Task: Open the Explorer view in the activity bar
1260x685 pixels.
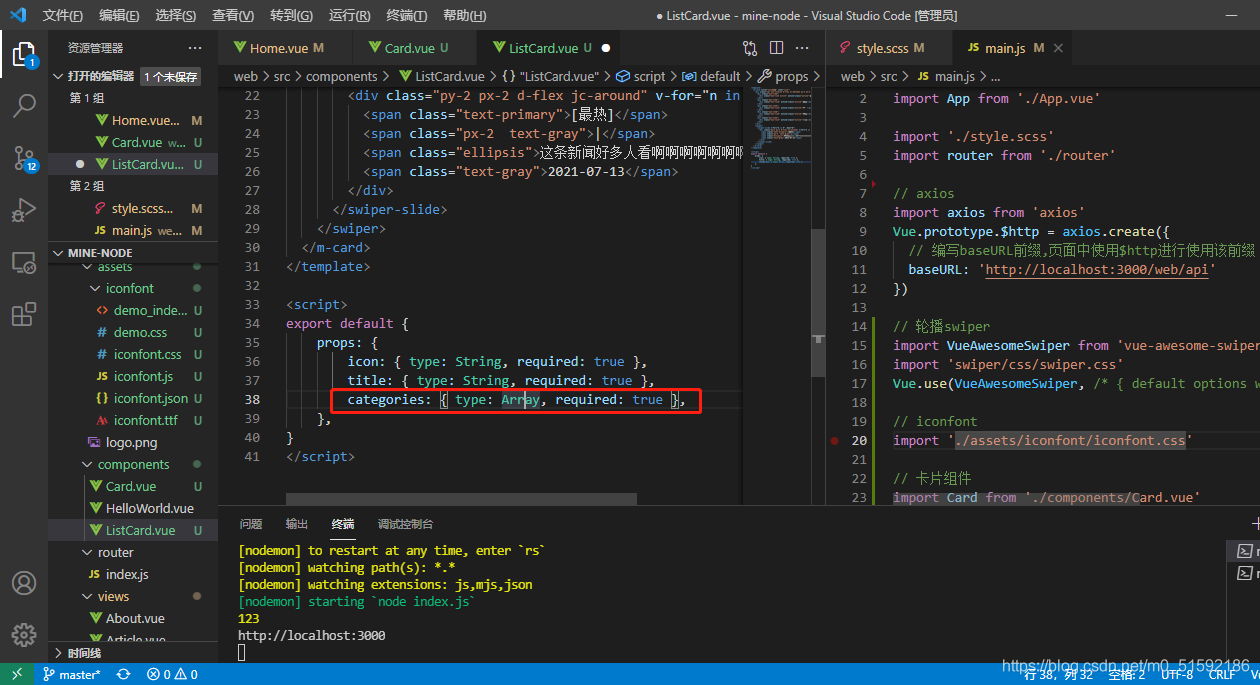Action: click(x=24, y=53)
